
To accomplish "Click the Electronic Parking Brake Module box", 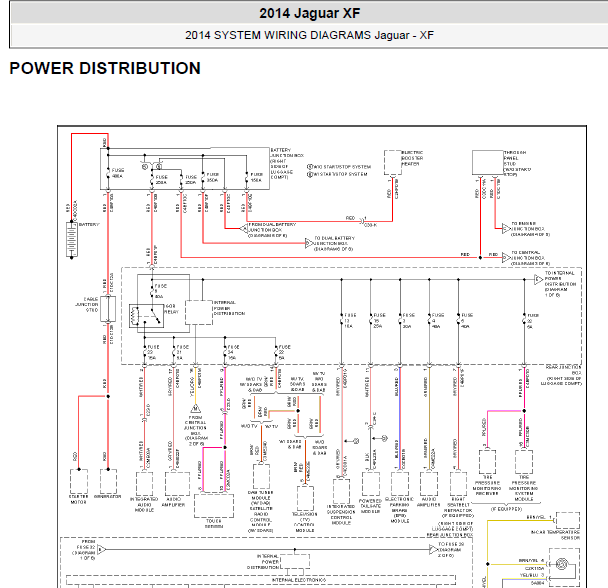I will click(400, 484).
